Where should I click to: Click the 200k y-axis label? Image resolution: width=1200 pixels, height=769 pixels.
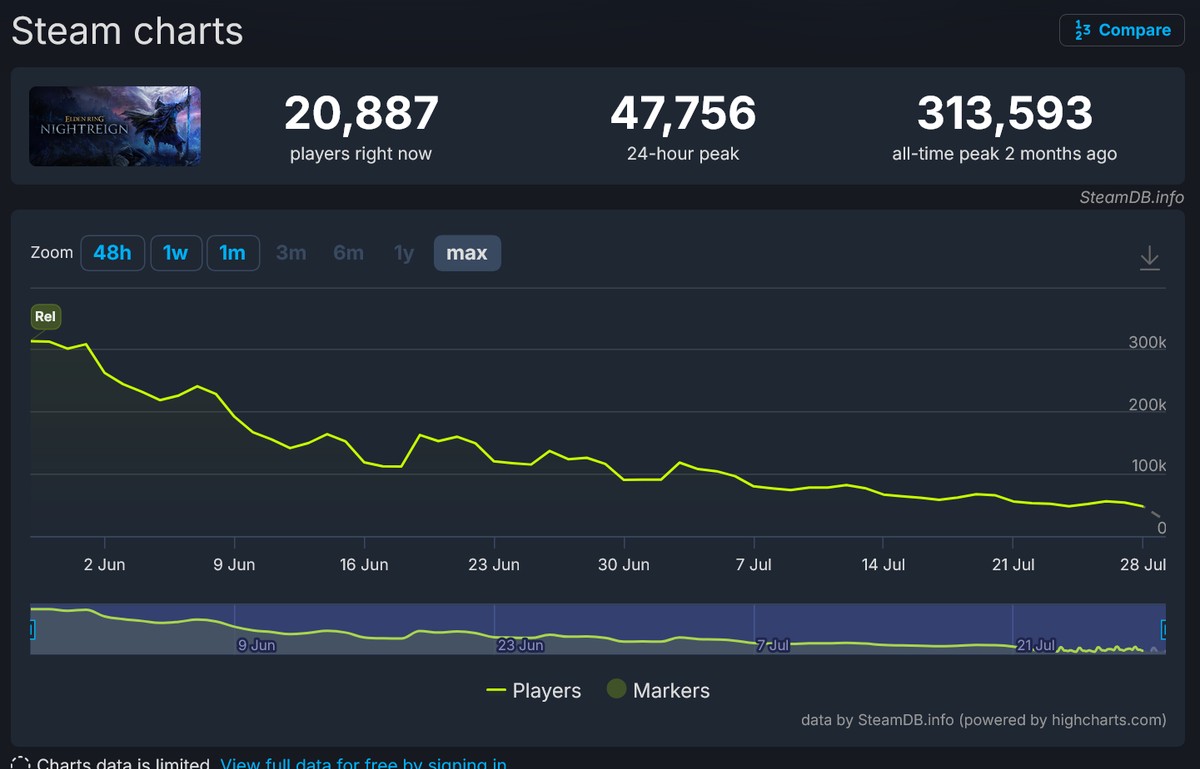point(1147,405)
